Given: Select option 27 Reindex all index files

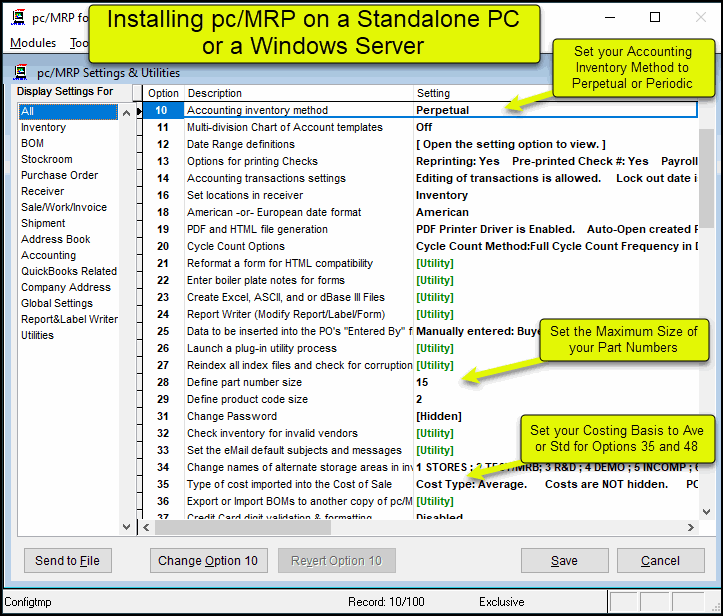Looking at the screenshot, I should [x=420, y=366].
